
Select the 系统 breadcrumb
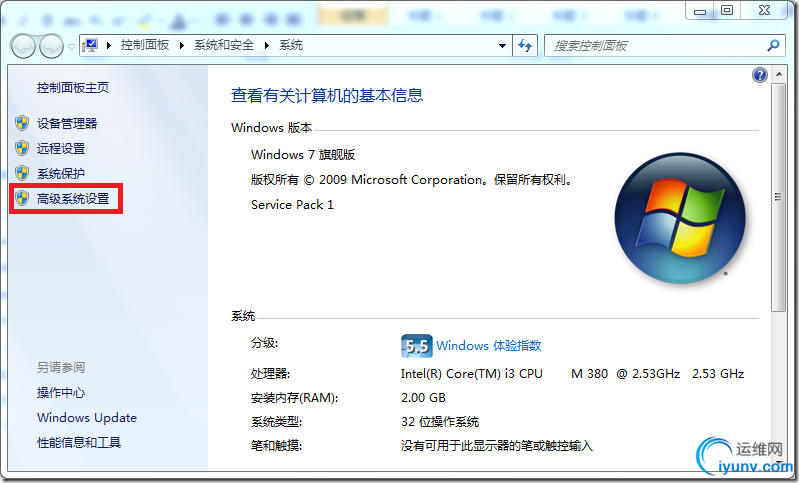[x=291, y=45]
